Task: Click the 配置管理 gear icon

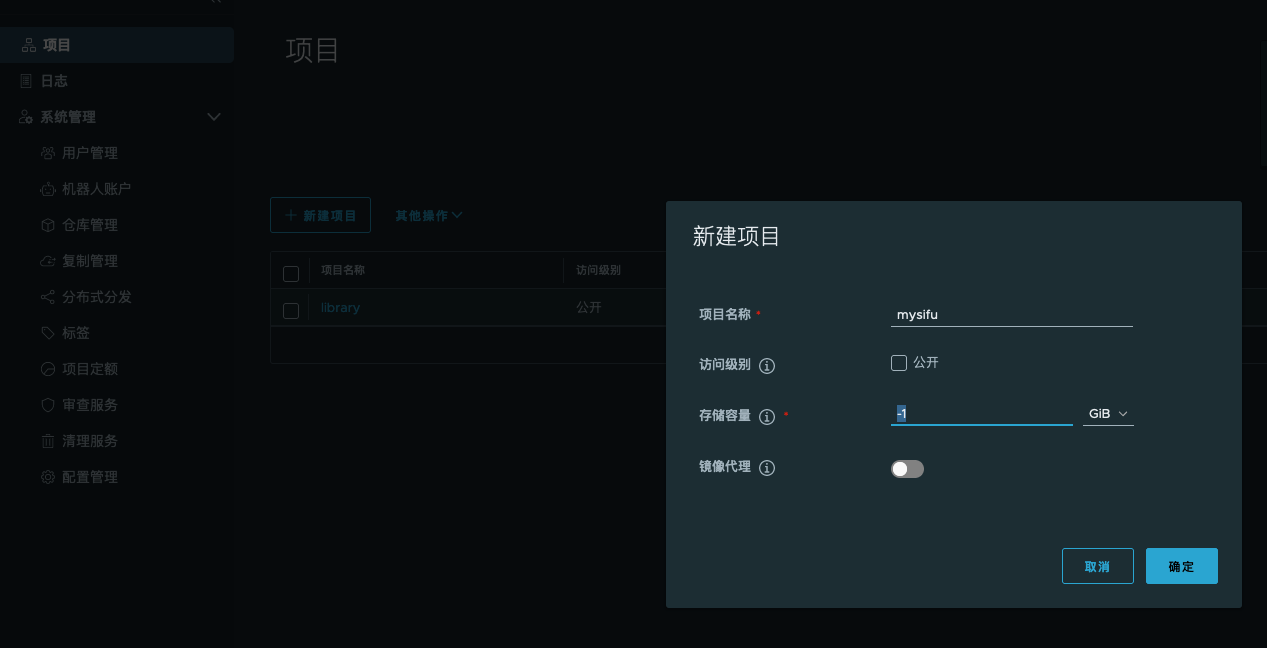Action: (x=47, y=477)
